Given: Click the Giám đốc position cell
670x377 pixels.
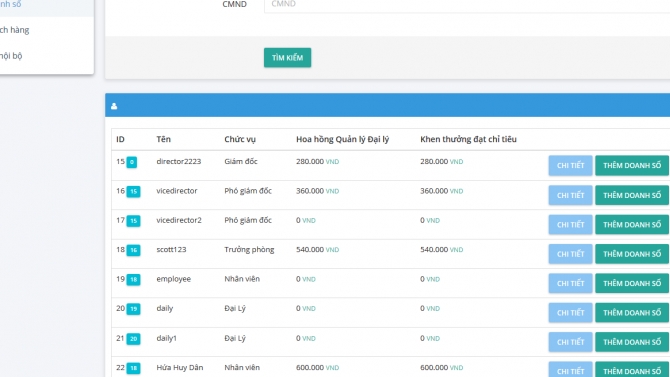Looking at the screenshot, I should point(241,162).
